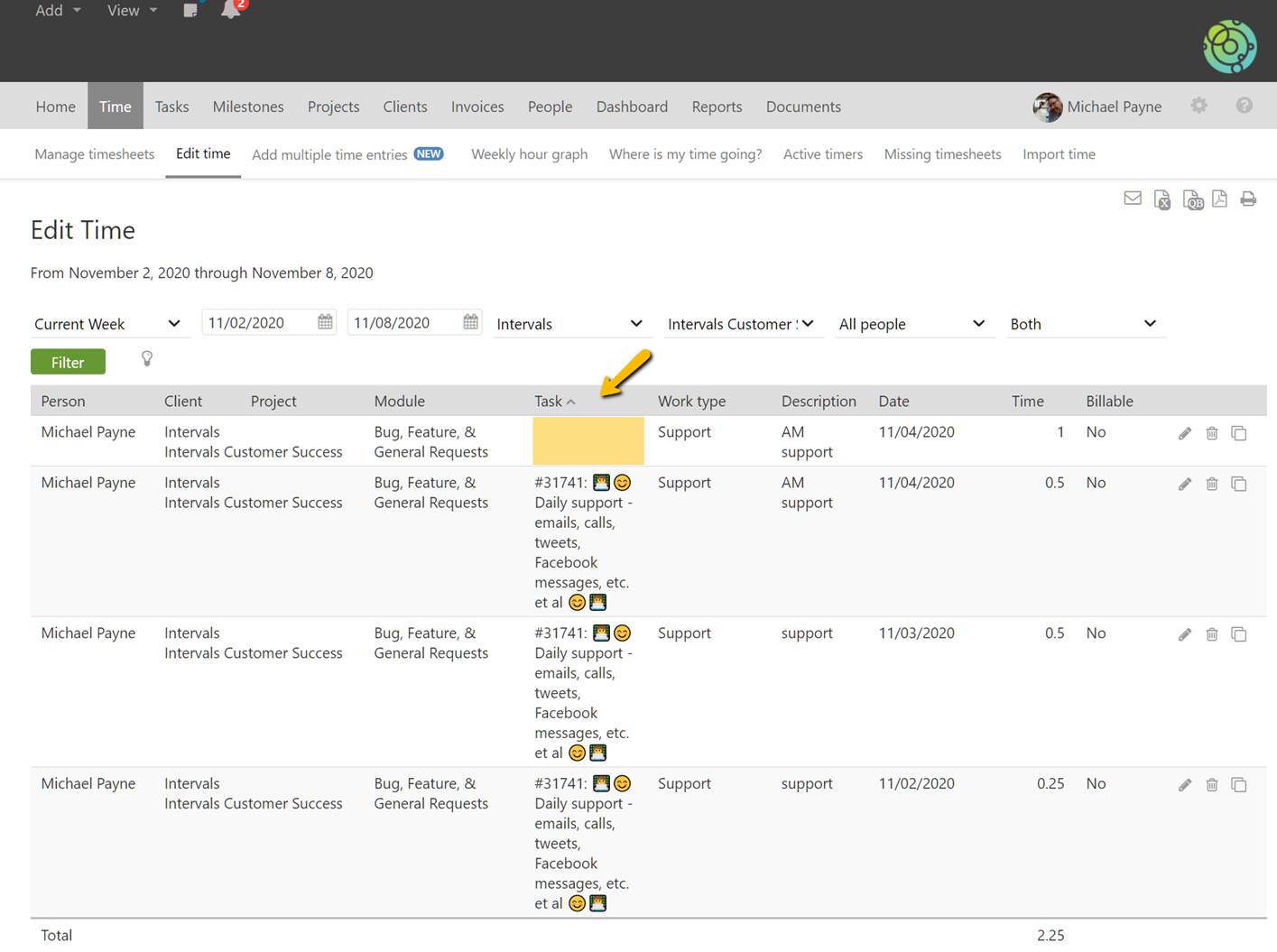This screenshot has width=1277, height=952.
Task: Go to the Invoices navigation tab
Action: [x=477, y=106]
